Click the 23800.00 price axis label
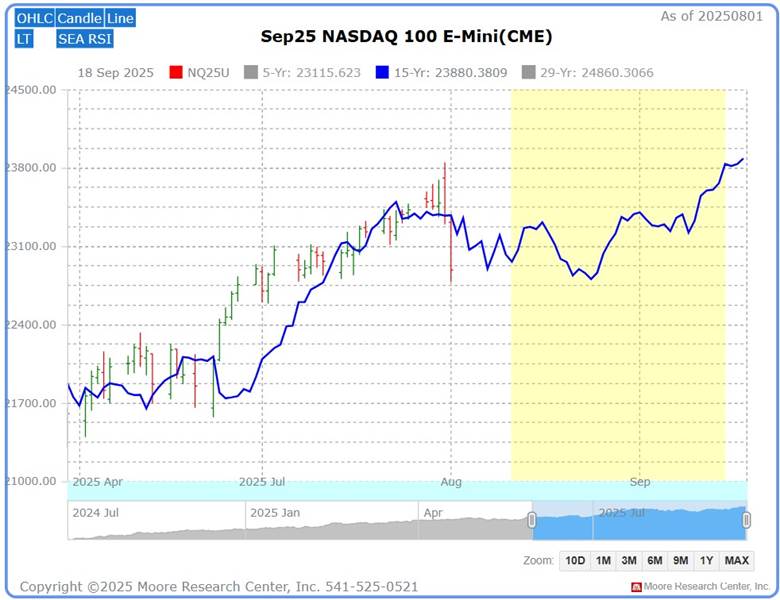 pyautogui.click(x=31, y=168)
